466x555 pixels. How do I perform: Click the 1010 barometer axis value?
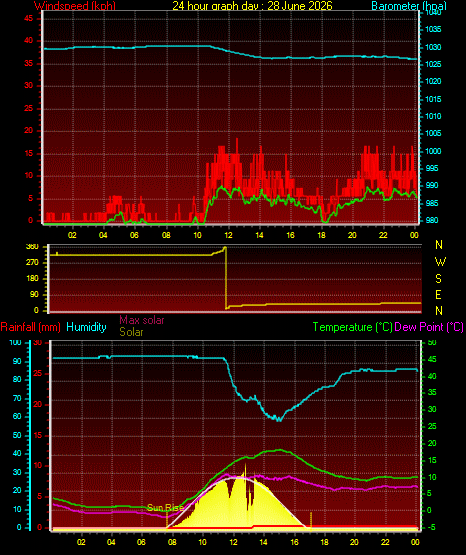433,116
